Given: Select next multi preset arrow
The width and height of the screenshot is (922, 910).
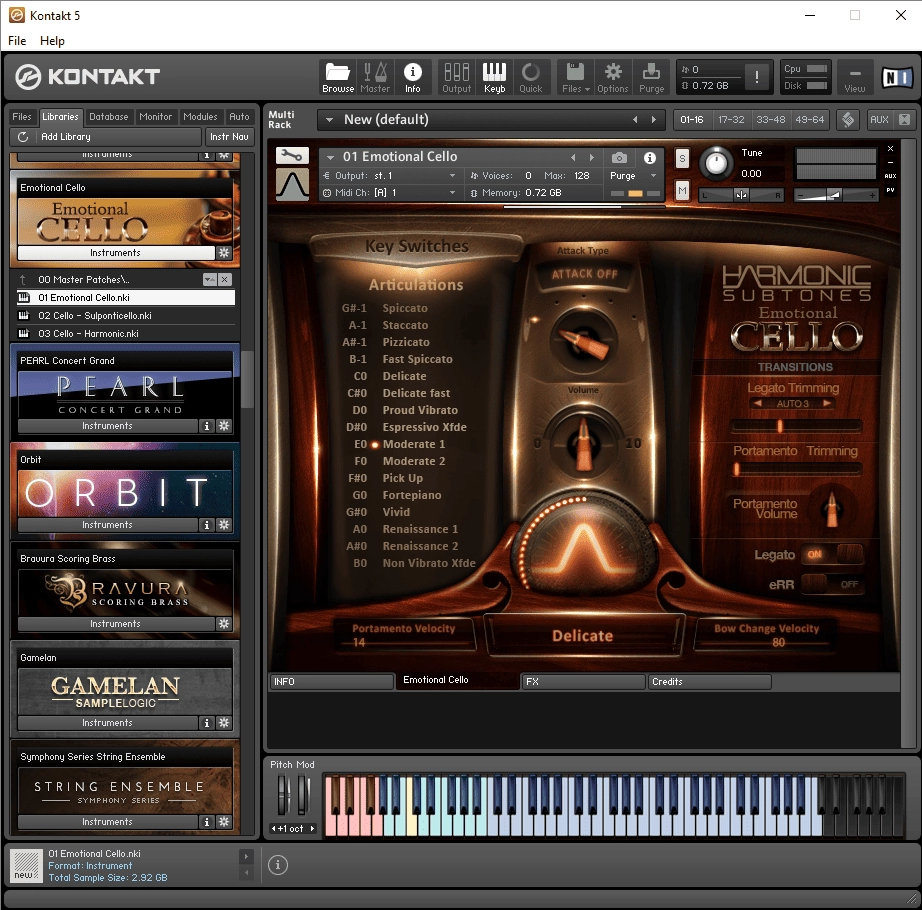Looking at the screenshot, I should tap(653, 119).
